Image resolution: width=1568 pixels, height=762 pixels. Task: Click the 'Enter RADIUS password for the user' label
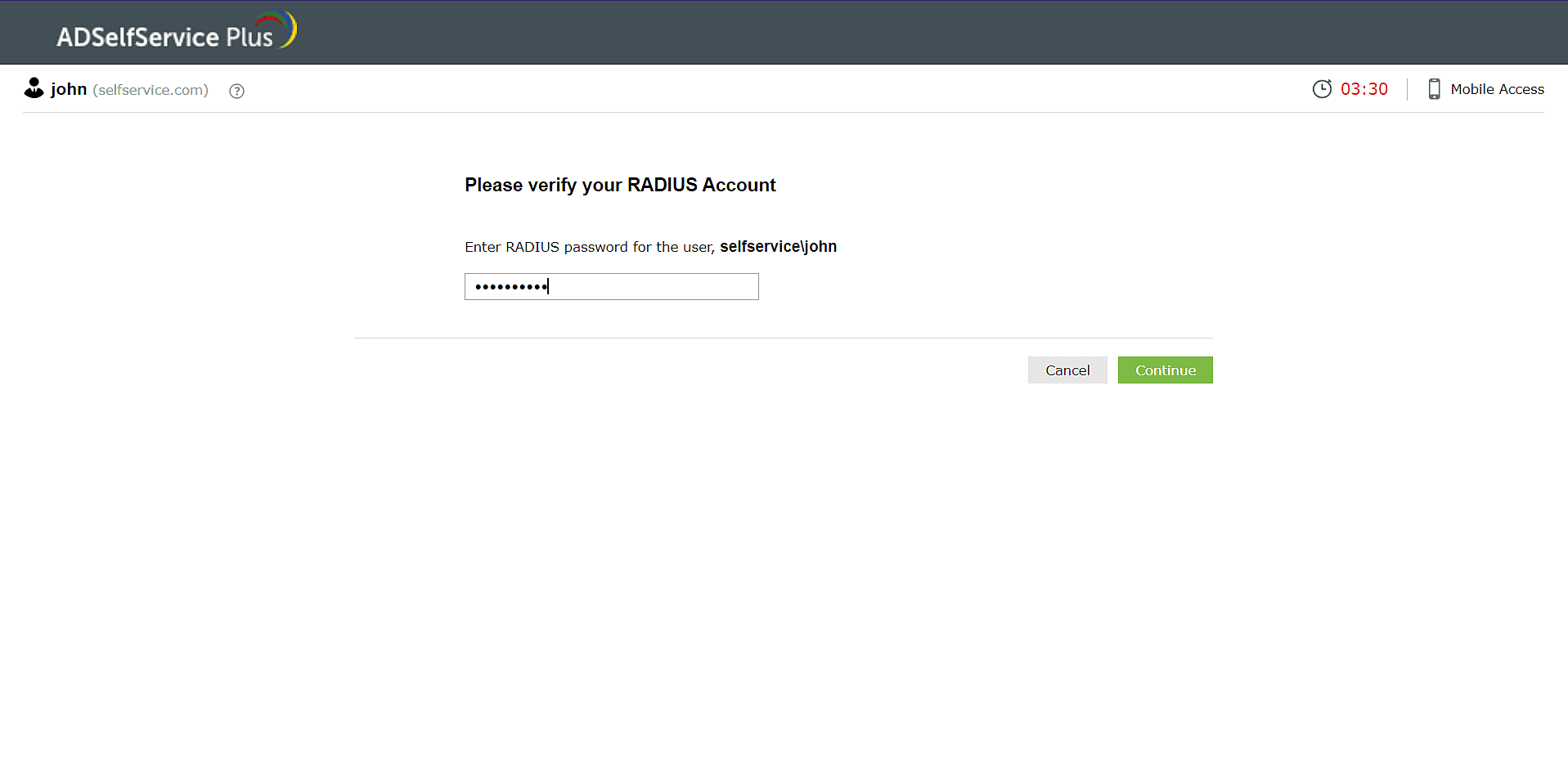590,247
